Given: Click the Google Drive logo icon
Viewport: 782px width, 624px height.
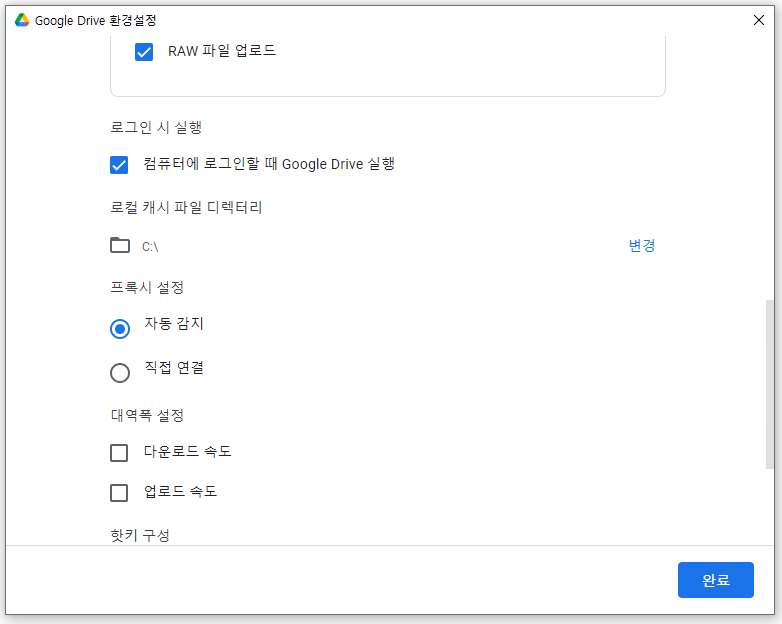Looking at the screenshot, I should 21,20.
